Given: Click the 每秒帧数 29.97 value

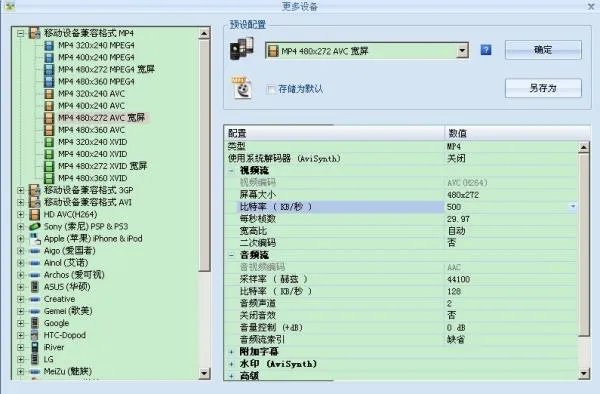Looking at the screenshot, I should [458, 219].
